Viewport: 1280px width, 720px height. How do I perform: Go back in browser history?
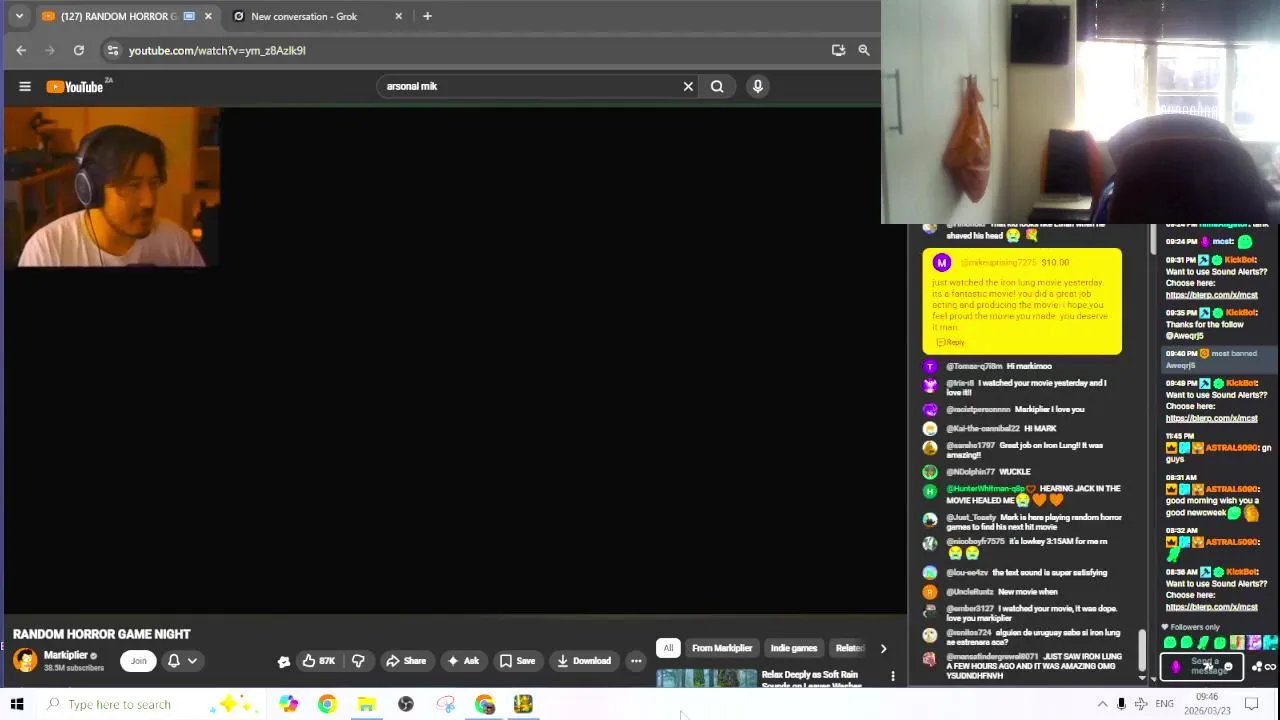coord(21,50)
